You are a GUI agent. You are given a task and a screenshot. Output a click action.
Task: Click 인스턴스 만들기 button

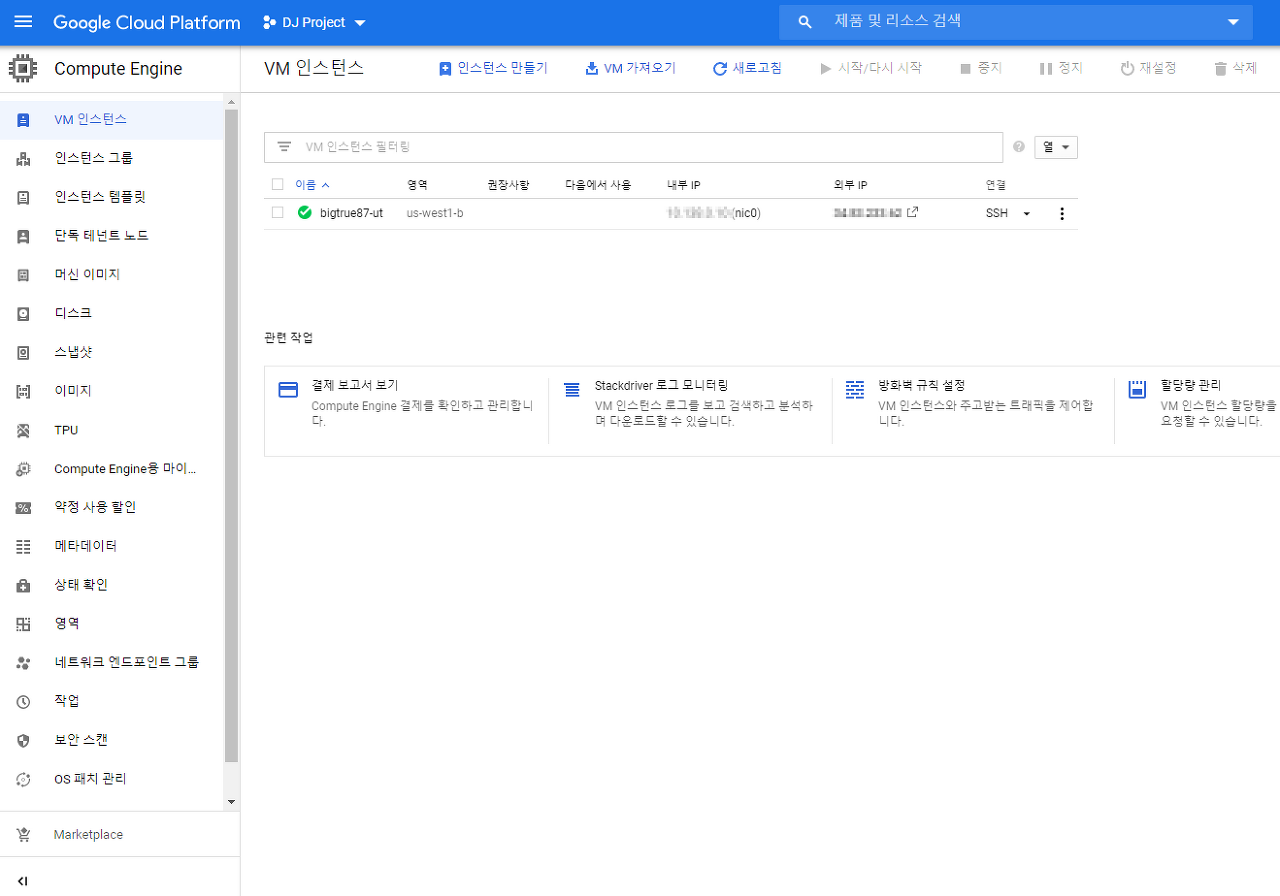pos(493,68)
